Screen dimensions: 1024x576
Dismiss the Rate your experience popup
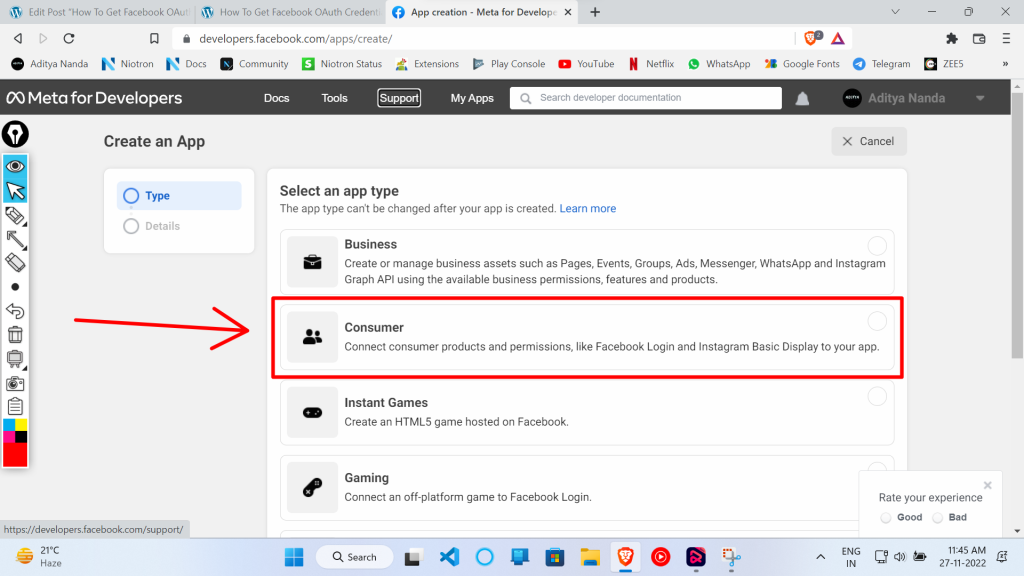tap(987, 485)
